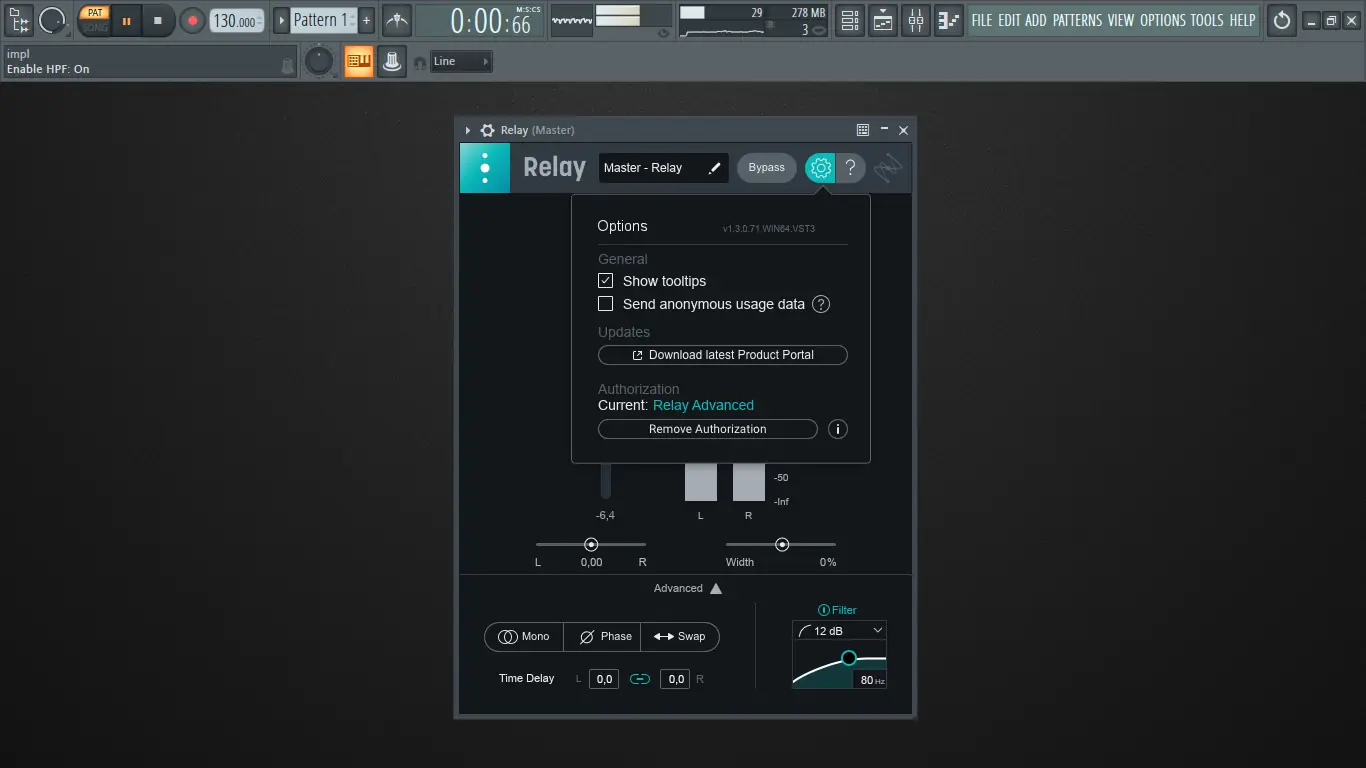The width and height of the screenshot is (1366, 768).
Task: Click the Remove Authorization button
Action: [708, 429]
